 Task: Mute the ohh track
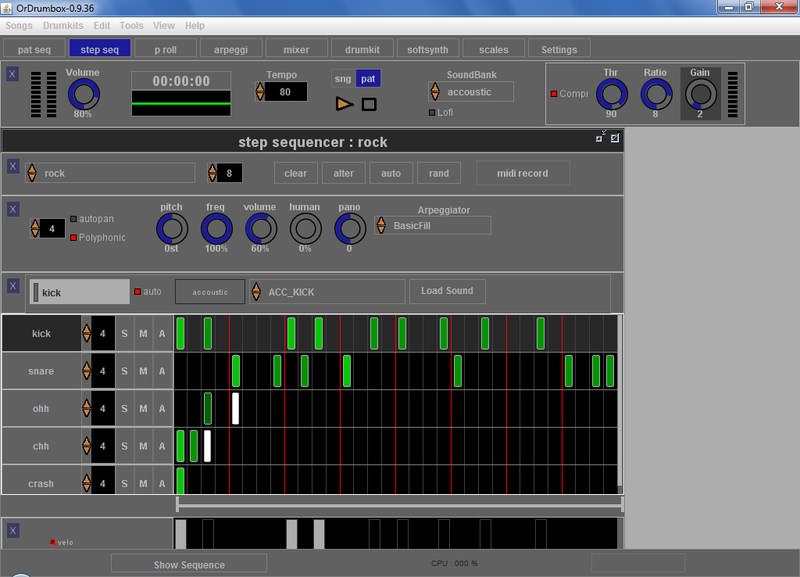(143, 409)
